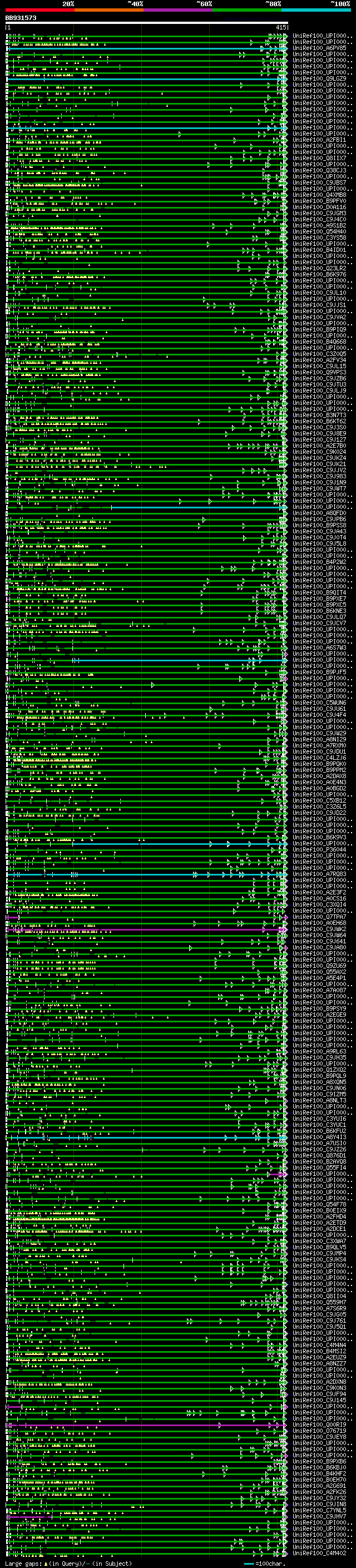Image resolution: width=356 pixels, height=1568 pixels.
Task: Open hit label UniRef100_A8Y4I3
Action: pyautogui.click(x=319, y=1137)
